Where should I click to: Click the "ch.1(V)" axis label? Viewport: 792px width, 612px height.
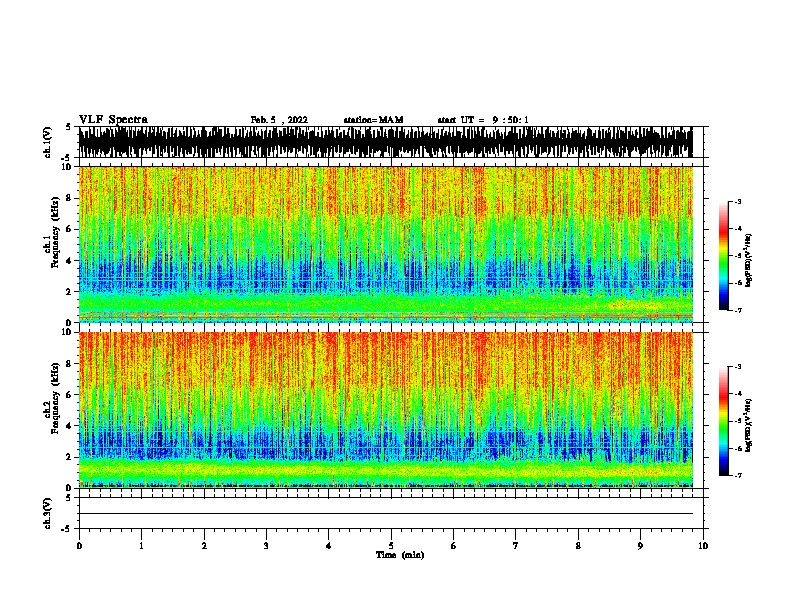(48, 142)
